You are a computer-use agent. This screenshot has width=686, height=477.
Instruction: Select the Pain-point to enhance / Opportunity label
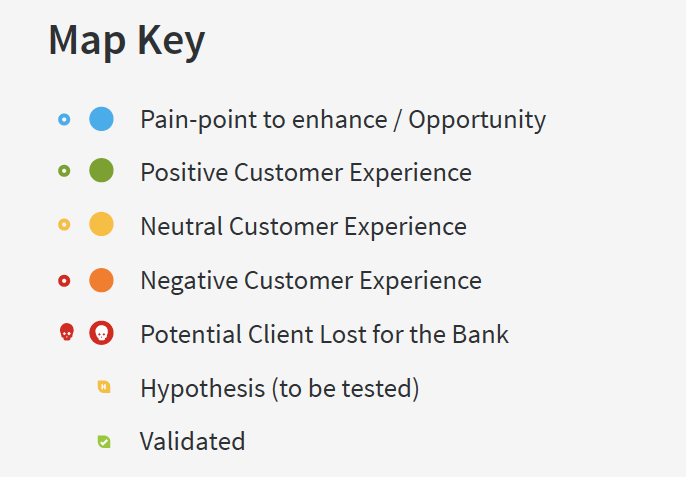point(343,120)
